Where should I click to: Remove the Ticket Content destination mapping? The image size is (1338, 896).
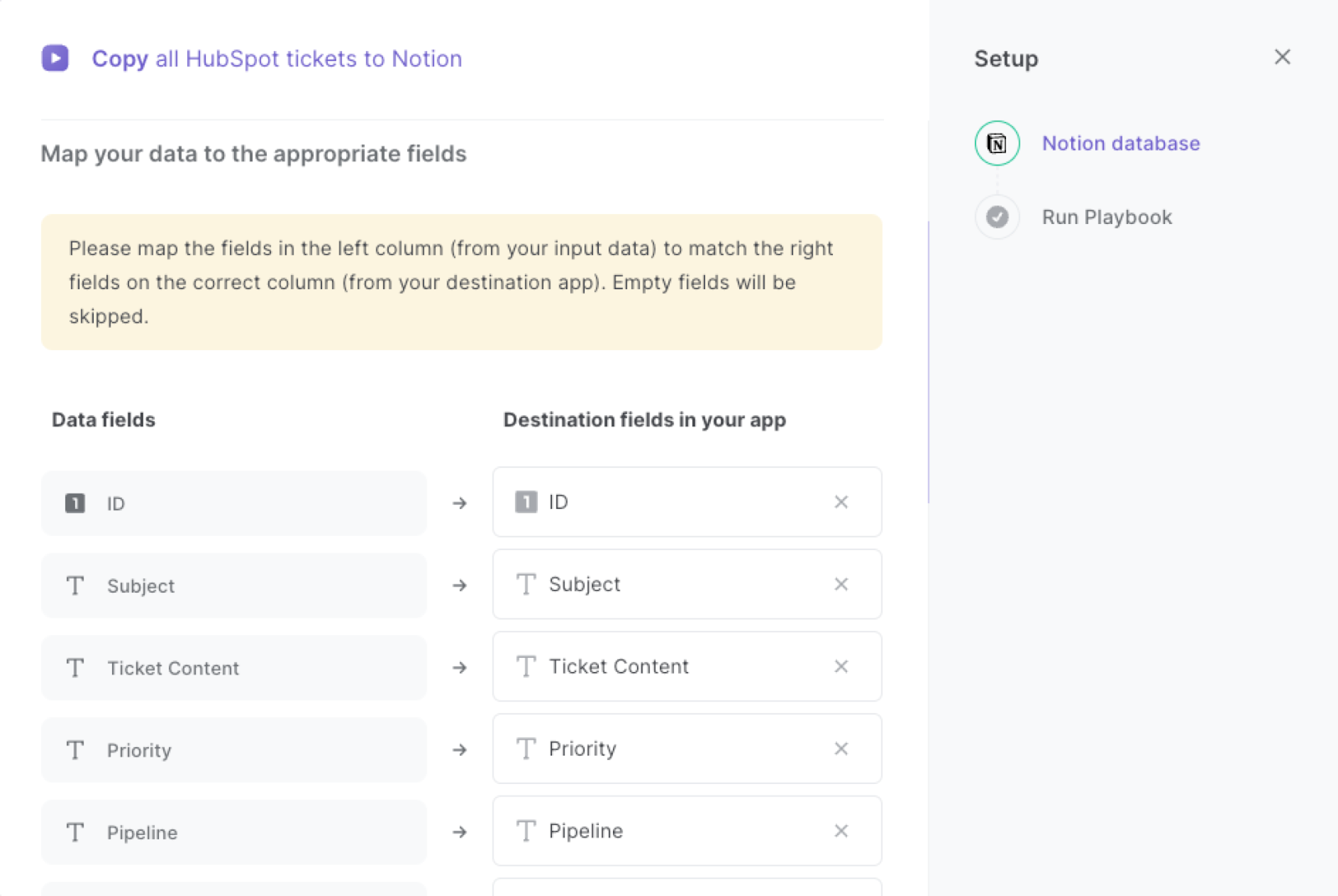841,666
